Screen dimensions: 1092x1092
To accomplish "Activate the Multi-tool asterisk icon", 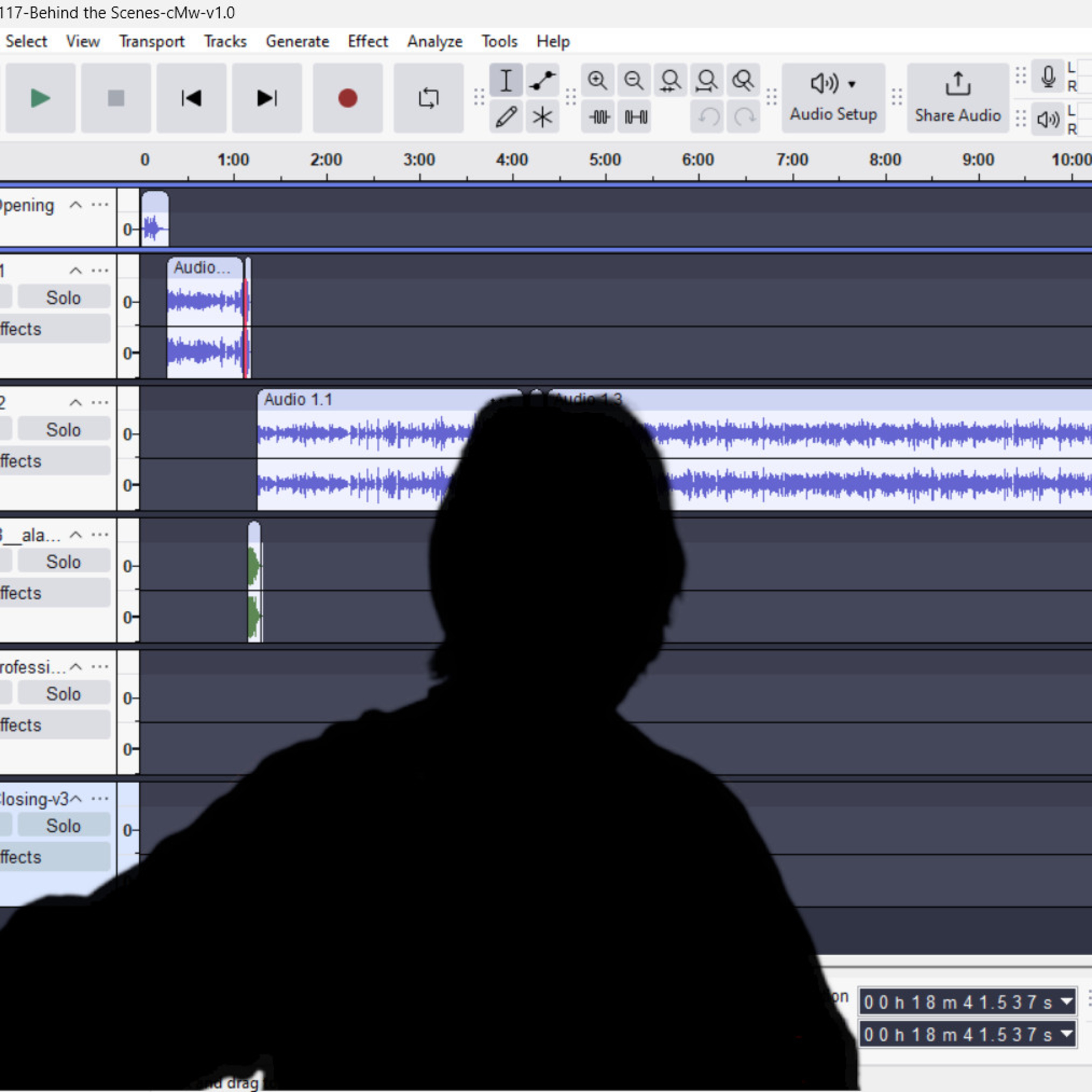I will point(542,117).
